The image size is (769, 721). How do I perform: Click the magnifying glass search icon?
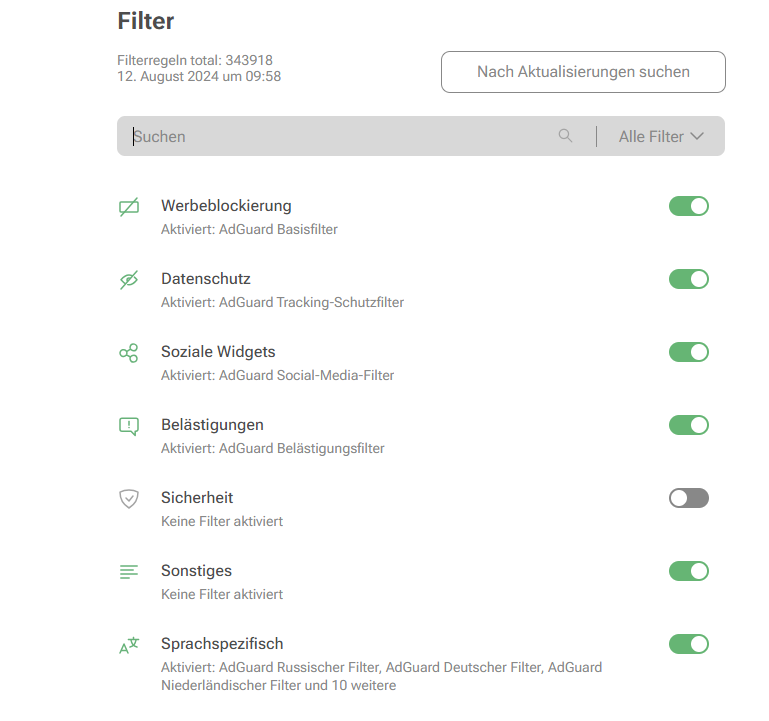point(566,136)
